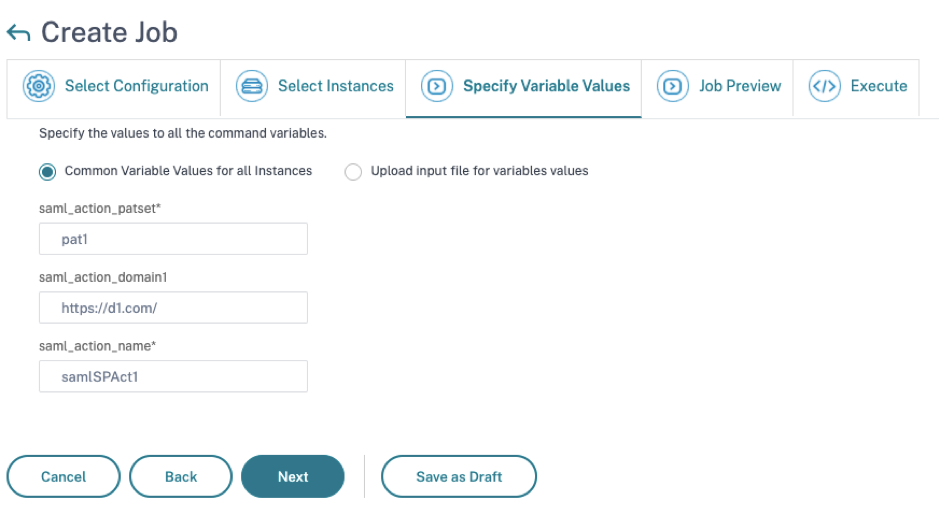Screen dimensions: 939x527
Task: Focus the saml_action_patset input field
Action: [x=174, y=239]
